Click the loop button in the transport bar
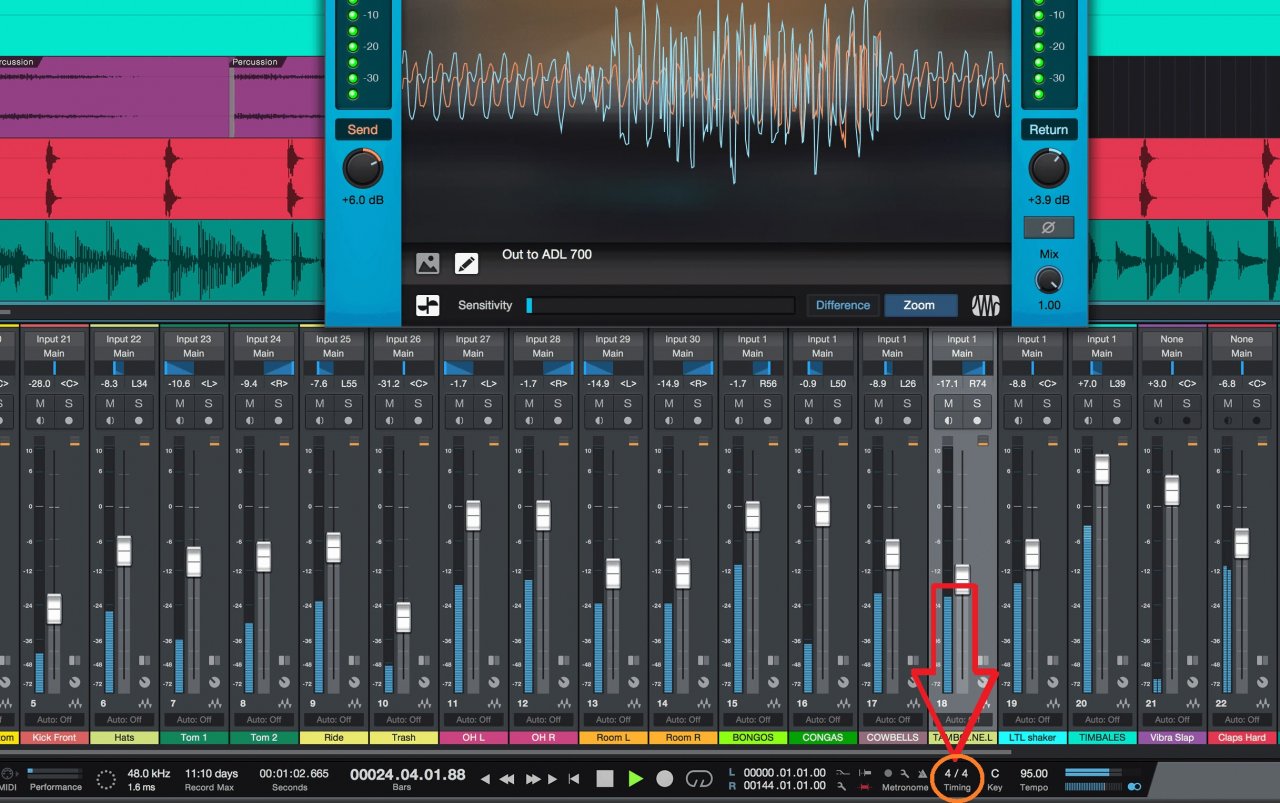The image size is (1280, 803). pos(699,778)
